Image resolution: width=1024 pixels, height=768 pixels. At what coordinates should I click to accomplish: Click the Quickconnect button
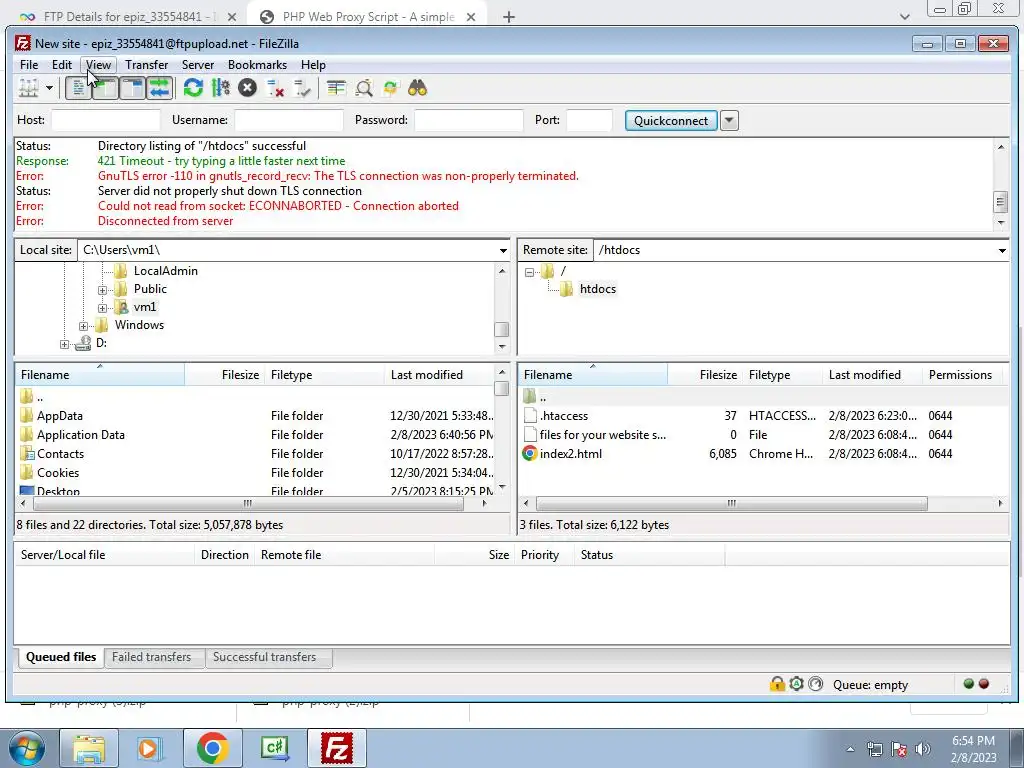tap(671, 121)
